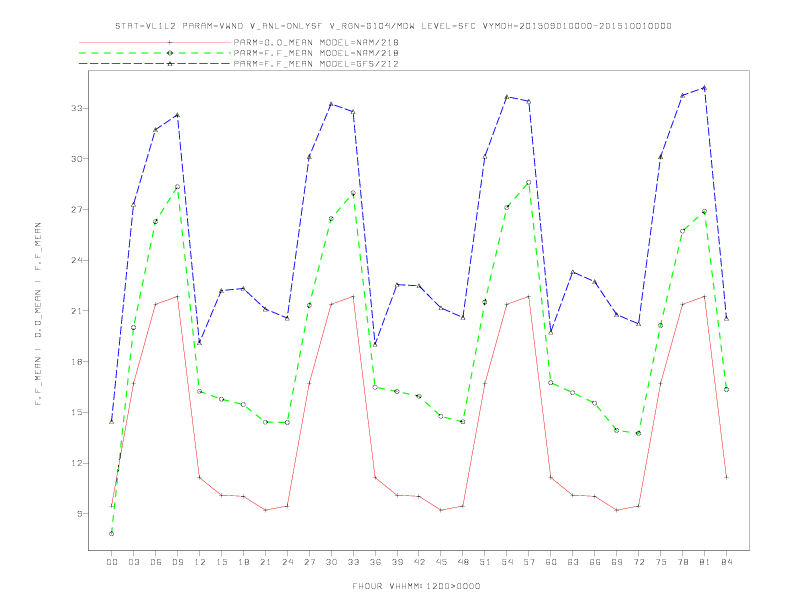The width and height of the screenshot is (792, 612).
Task: Click blue GFS triangle data point at hour 81
Action: pos(704,88)
